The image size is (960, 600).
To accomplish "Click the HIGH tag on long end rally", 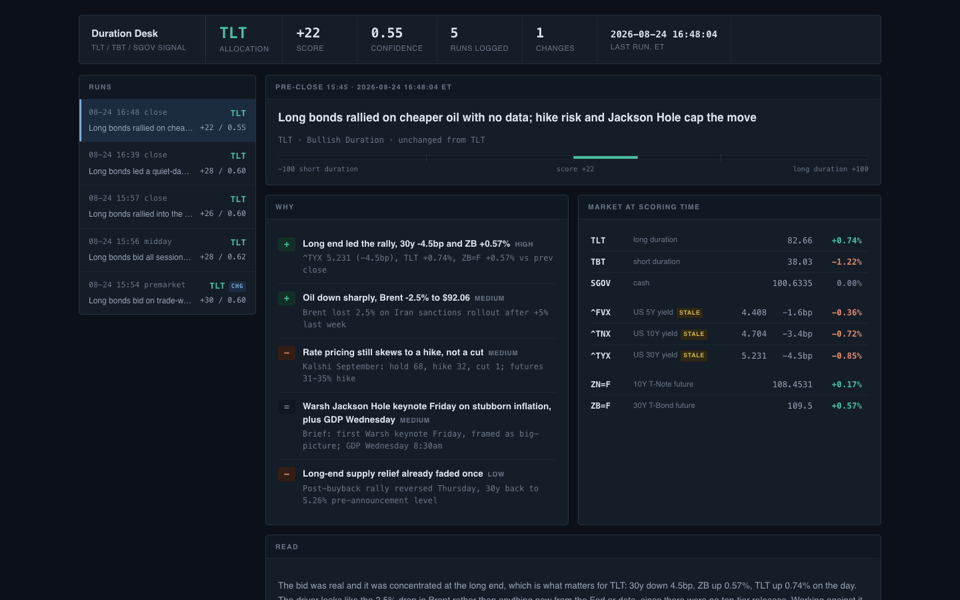I will tap(524, 244).
